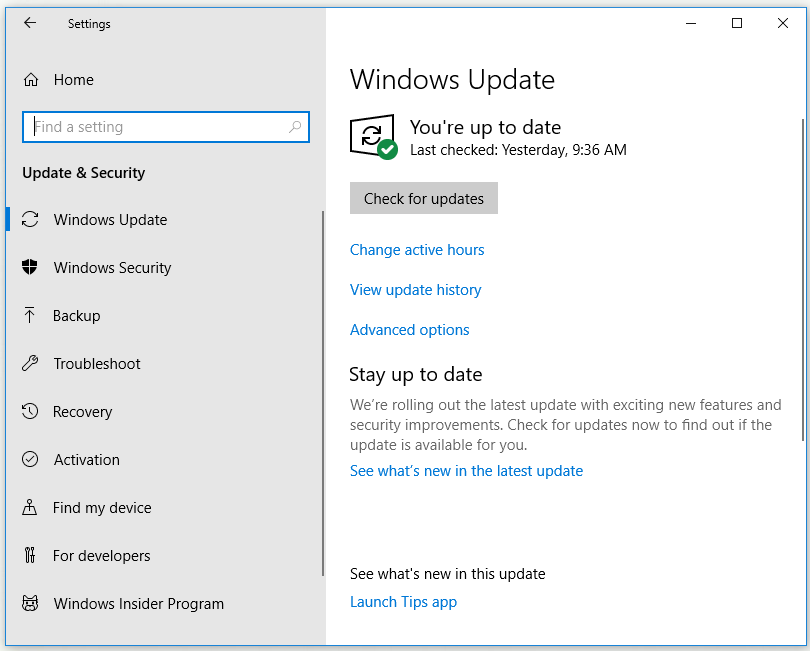The width and height of the screenshot is (810, 651).
Task: Click 'See what's new in this update' text
Action: 447,574
